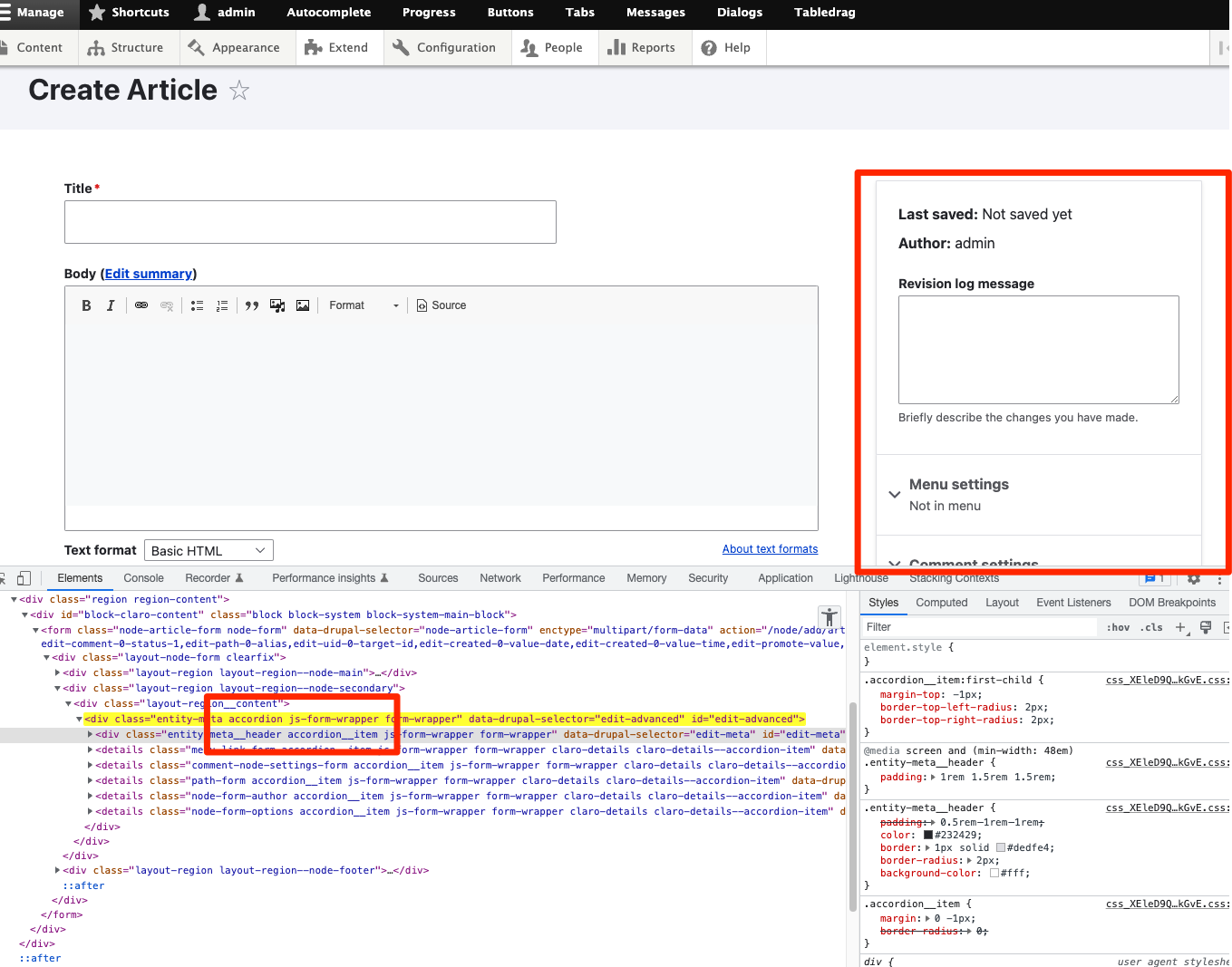The width and height of the screenshot is (1232, 967).
Task: Expand the Menu settings section
Action: pyautogui.click(x=958, y=485)
